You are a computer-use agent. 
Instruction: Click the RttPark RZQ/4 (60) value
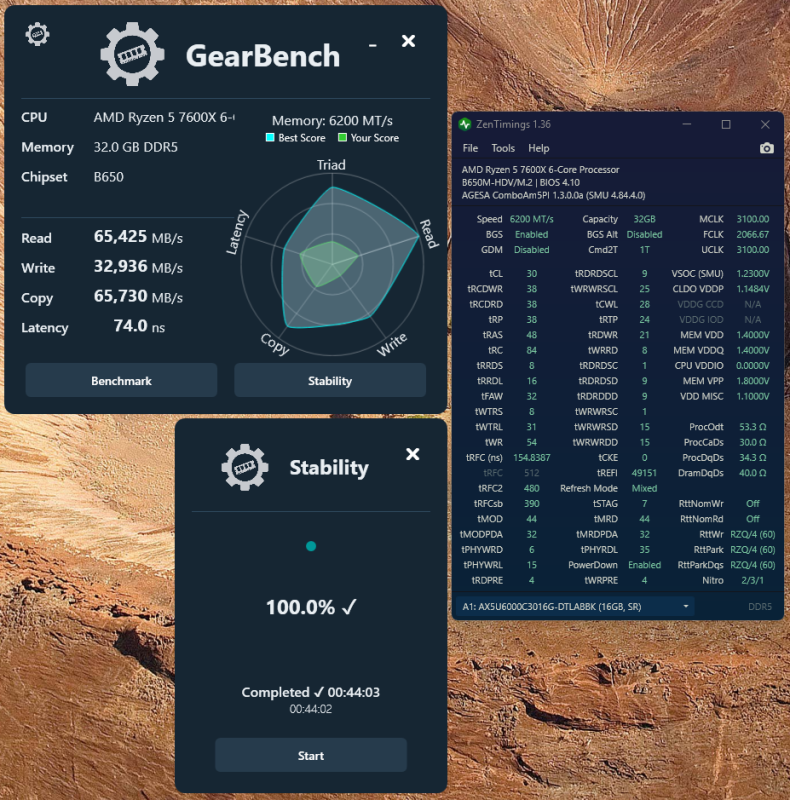[752, 549]
